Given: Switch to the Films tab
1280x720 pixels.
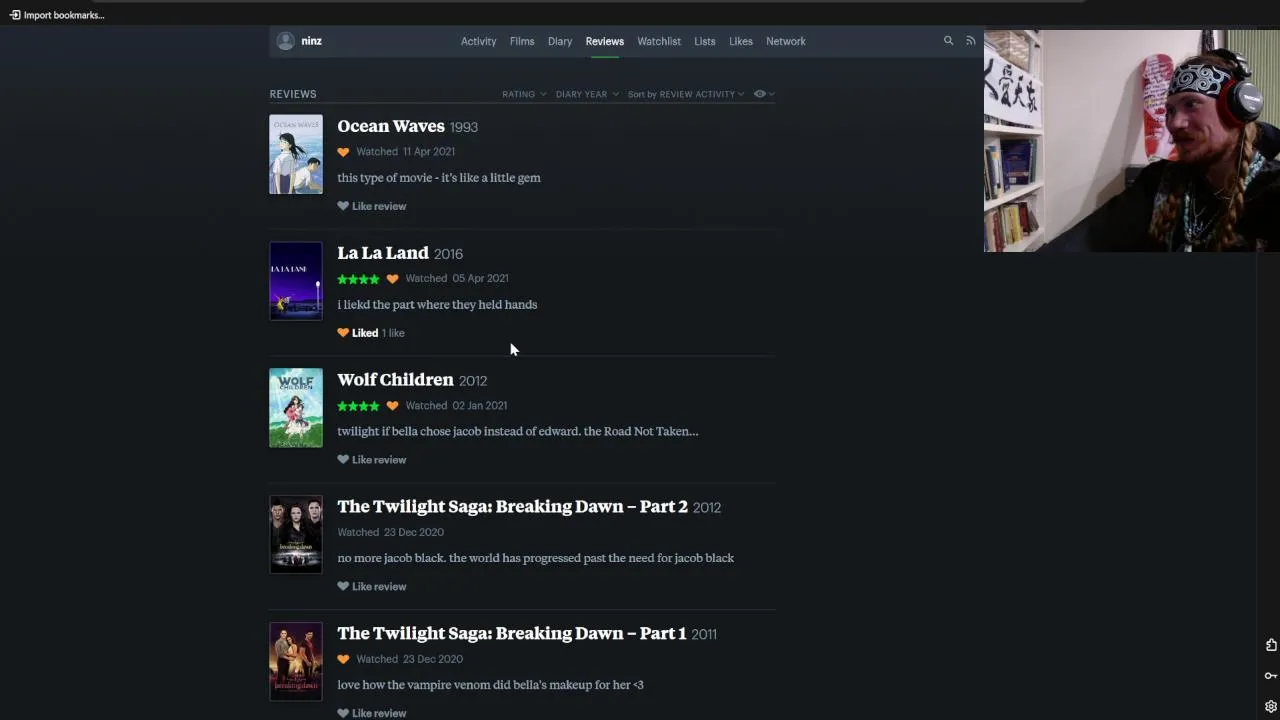Looking at the screenshot, I should point(522,41).
